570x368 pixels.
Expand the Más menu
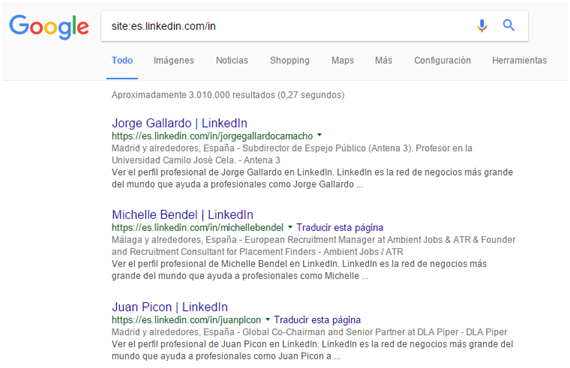coord(384,60)
